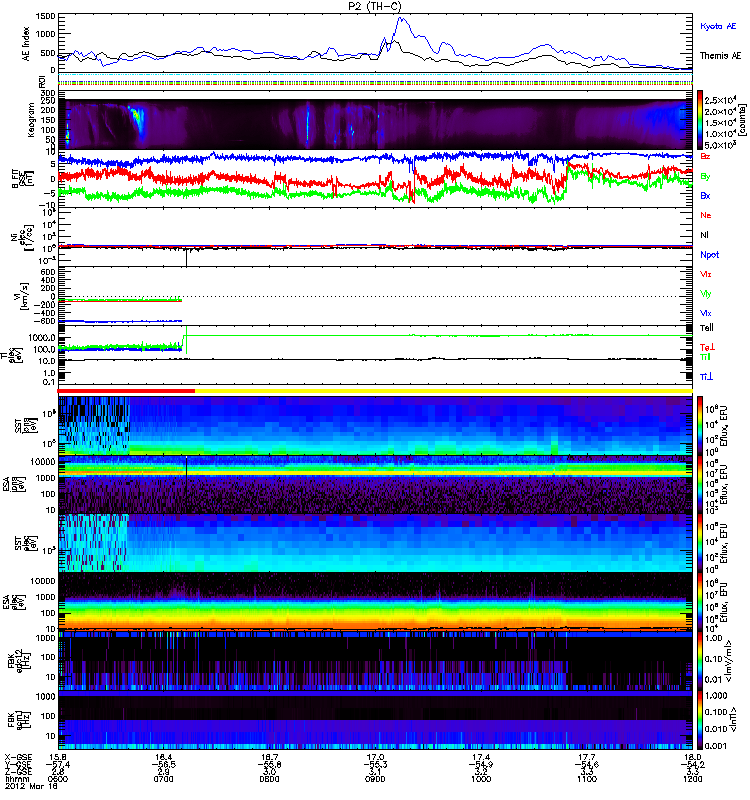Click X-GSE value 18.0
The height and width of the screenshot is (800, 750).
click(692, 757)
